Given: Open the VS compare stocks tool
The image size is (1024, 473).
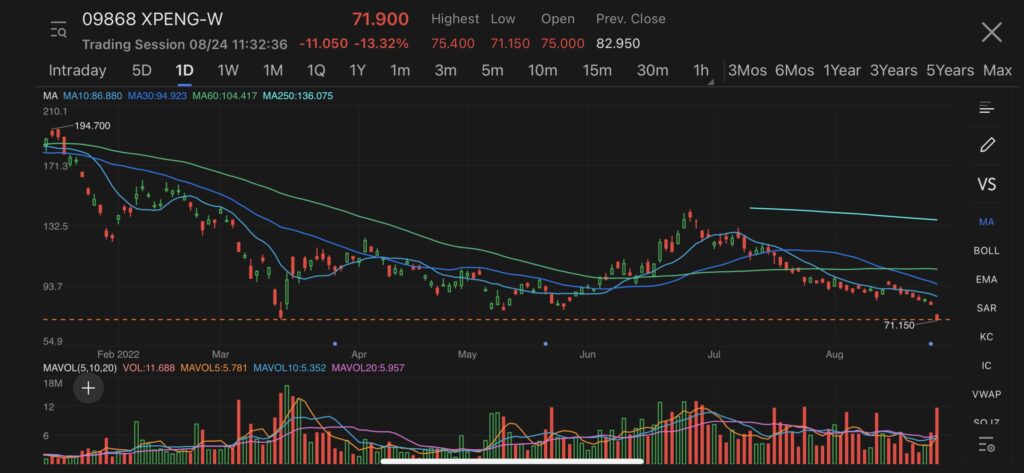Looking at the screenshot, I should click(986, 184).
